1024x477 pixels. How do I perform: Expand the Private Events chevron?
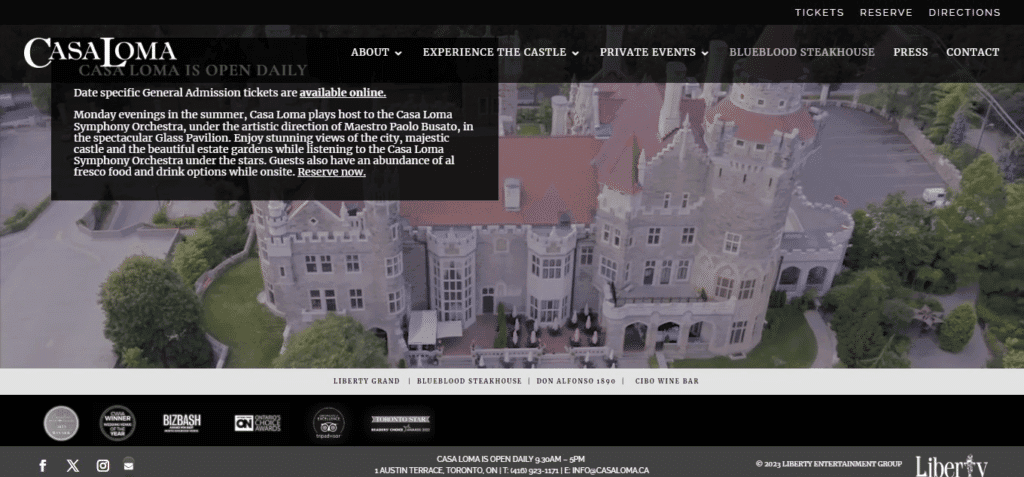click(705, 53)
